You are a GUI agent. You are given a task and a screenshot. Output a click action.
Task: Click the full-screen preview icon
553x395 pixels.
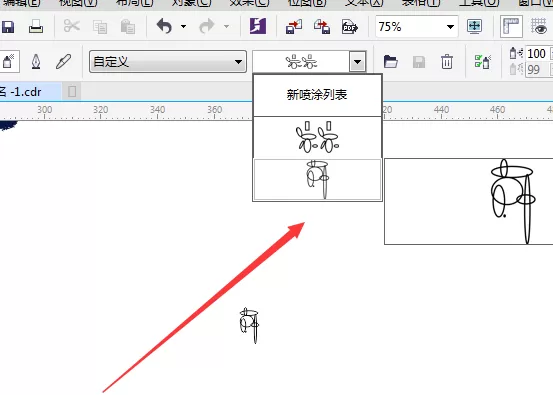click(474, 26)
